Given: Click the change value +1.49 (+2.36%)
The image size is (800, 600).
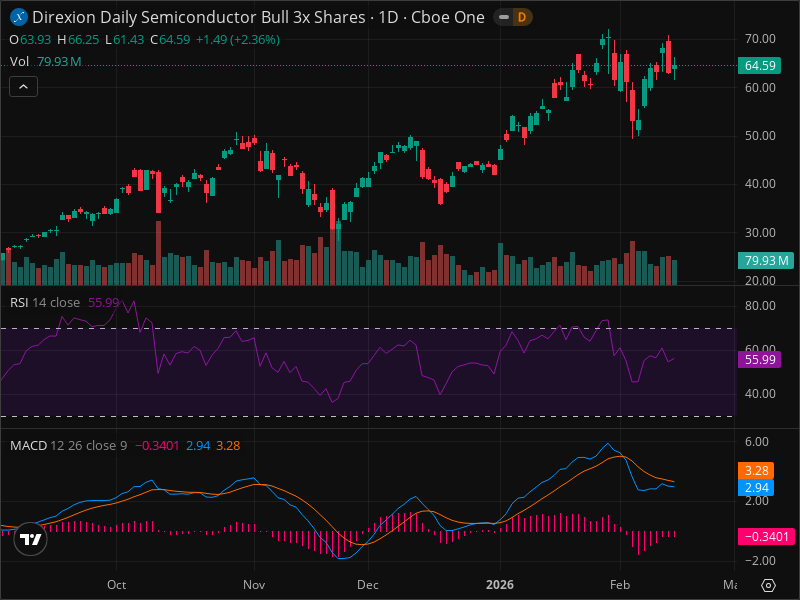Looking at the screenshot, I should (x=238, y=40).
